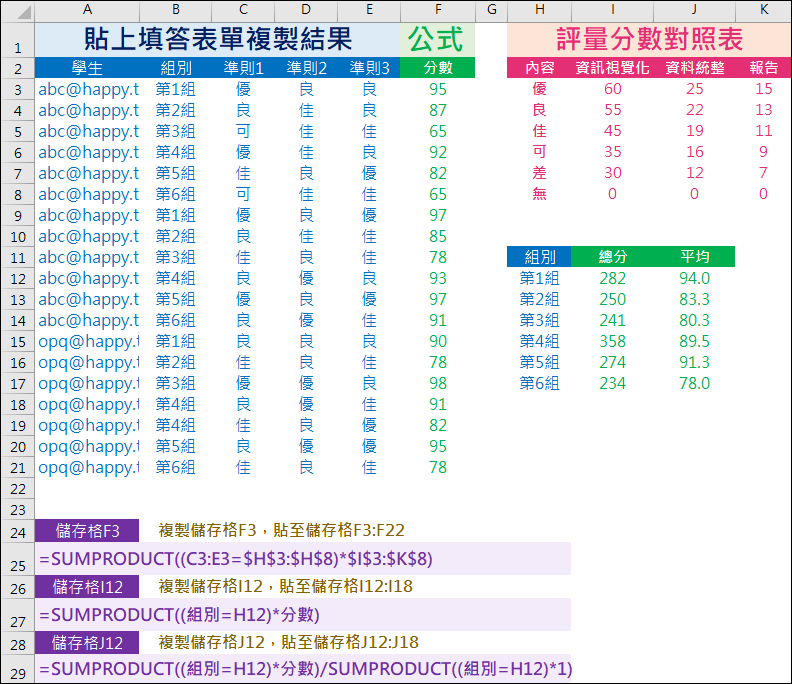Click the purple 儲存格J12 label
This screenshot has width=792, height=684.
coord(87,643)
